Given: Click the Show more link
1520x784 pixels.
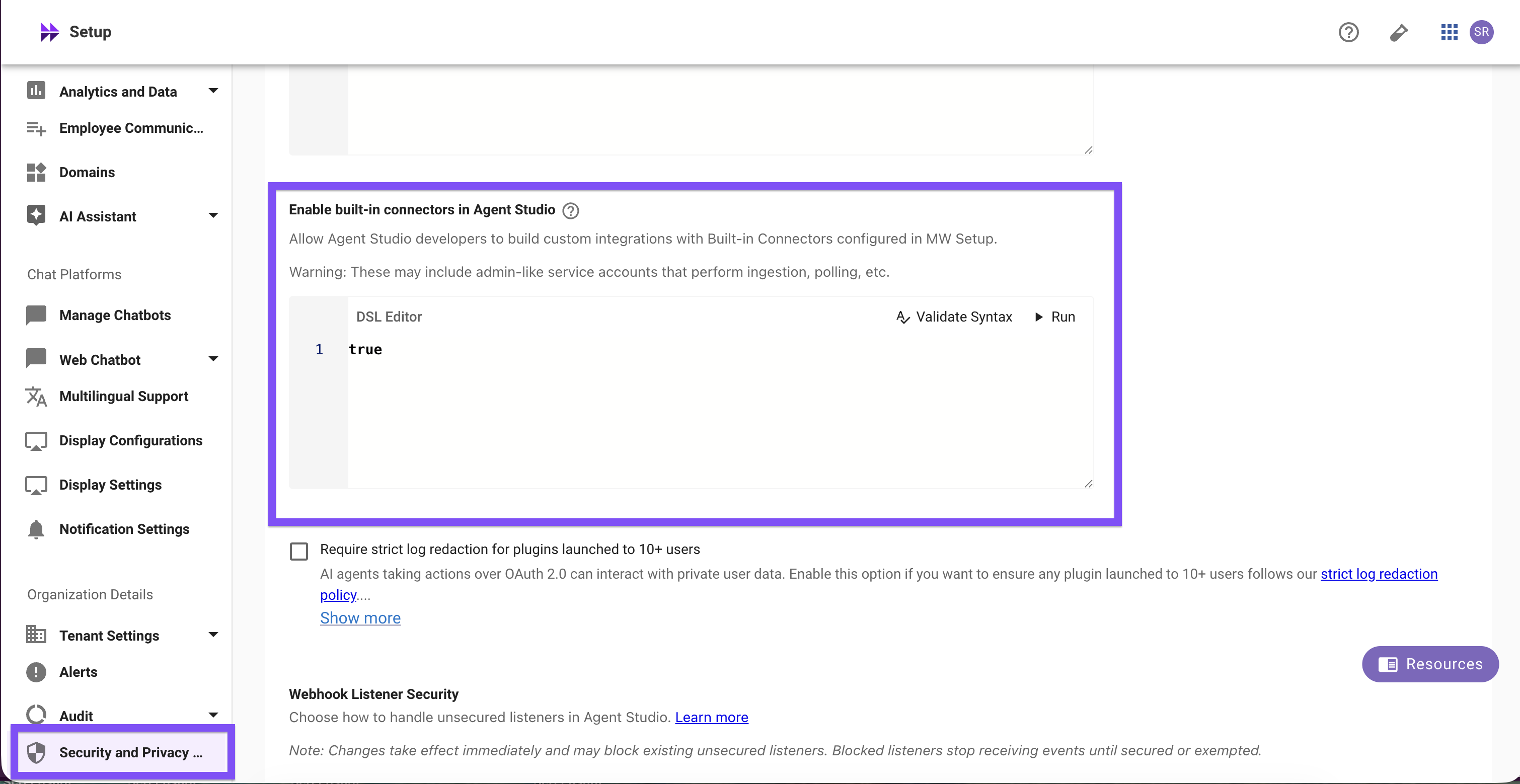Looking at the screenshot, I should [x=360, y=617].
